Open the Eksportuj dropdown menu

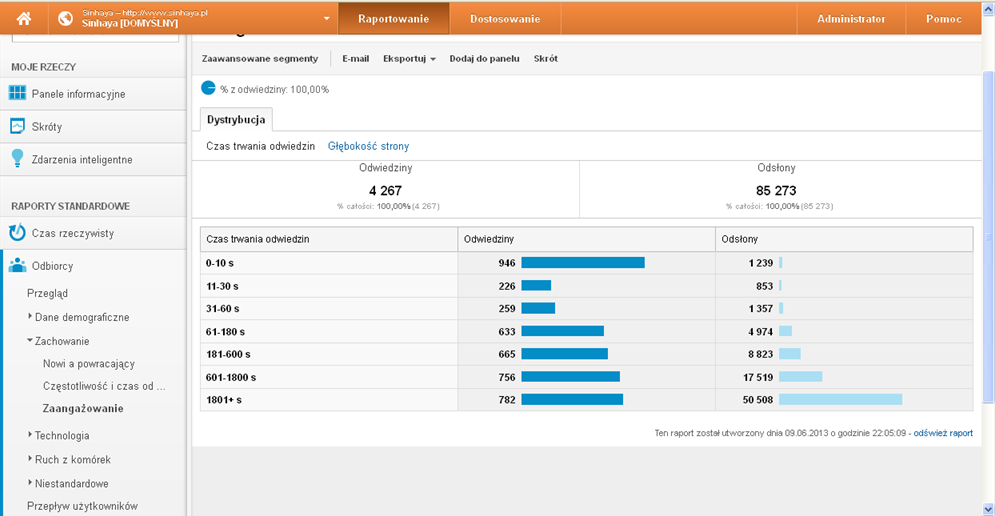[x=409, y=59]
